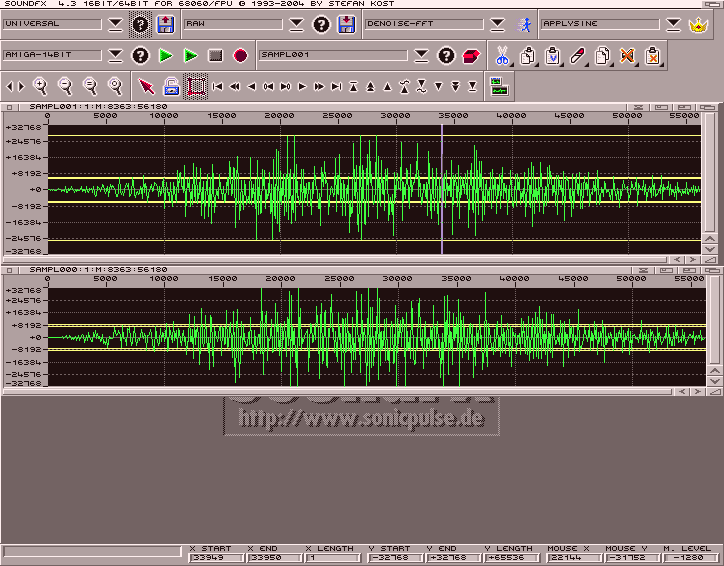Click the SAMPL001 window vertical scrollbar
The height and width of the screenshot is (566, 724).
pos(710,172)
